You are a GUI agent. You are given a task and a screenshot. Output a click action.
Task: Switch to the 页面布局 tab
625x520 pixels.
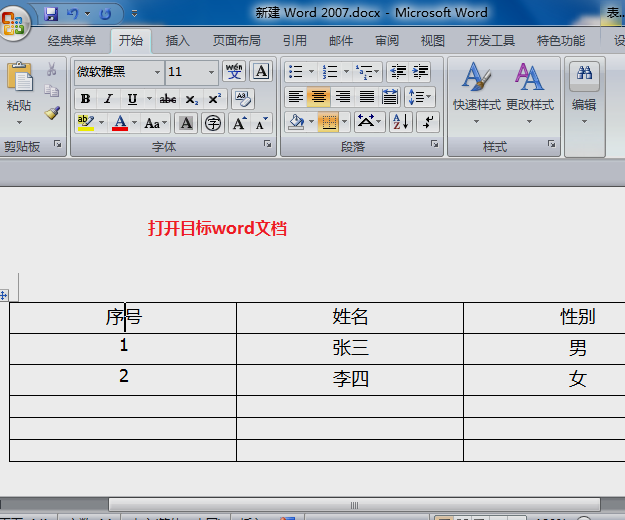236,40
